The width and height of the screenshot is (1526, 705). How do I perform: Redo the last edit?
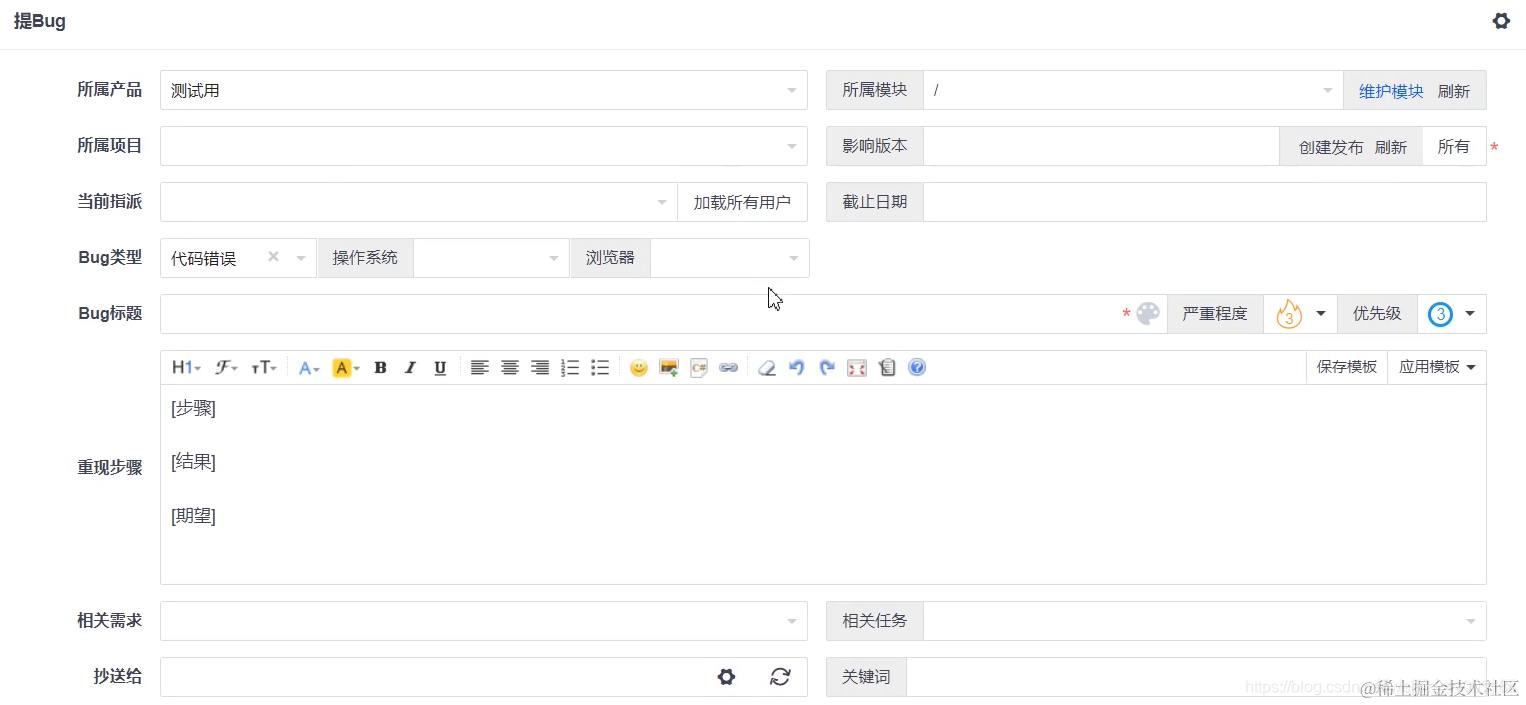827,368
